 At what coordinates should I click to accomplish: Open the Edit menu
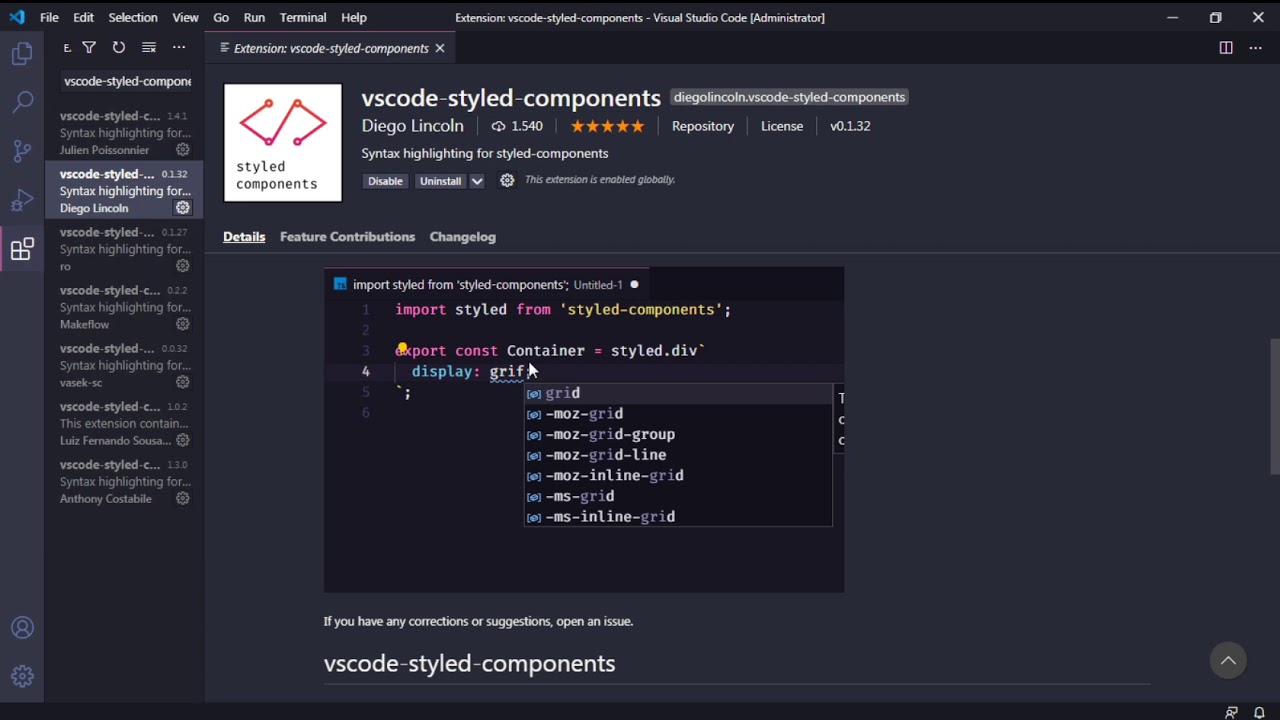pyautogui.click(x=84, y=17)
